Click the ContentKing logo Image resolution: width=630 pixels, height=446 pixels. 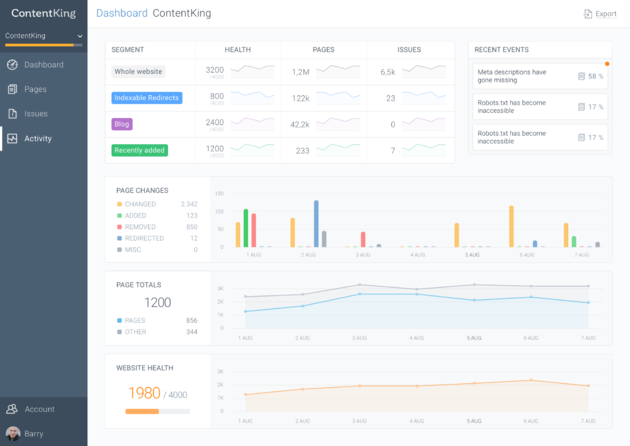click(x=43, y=13)
